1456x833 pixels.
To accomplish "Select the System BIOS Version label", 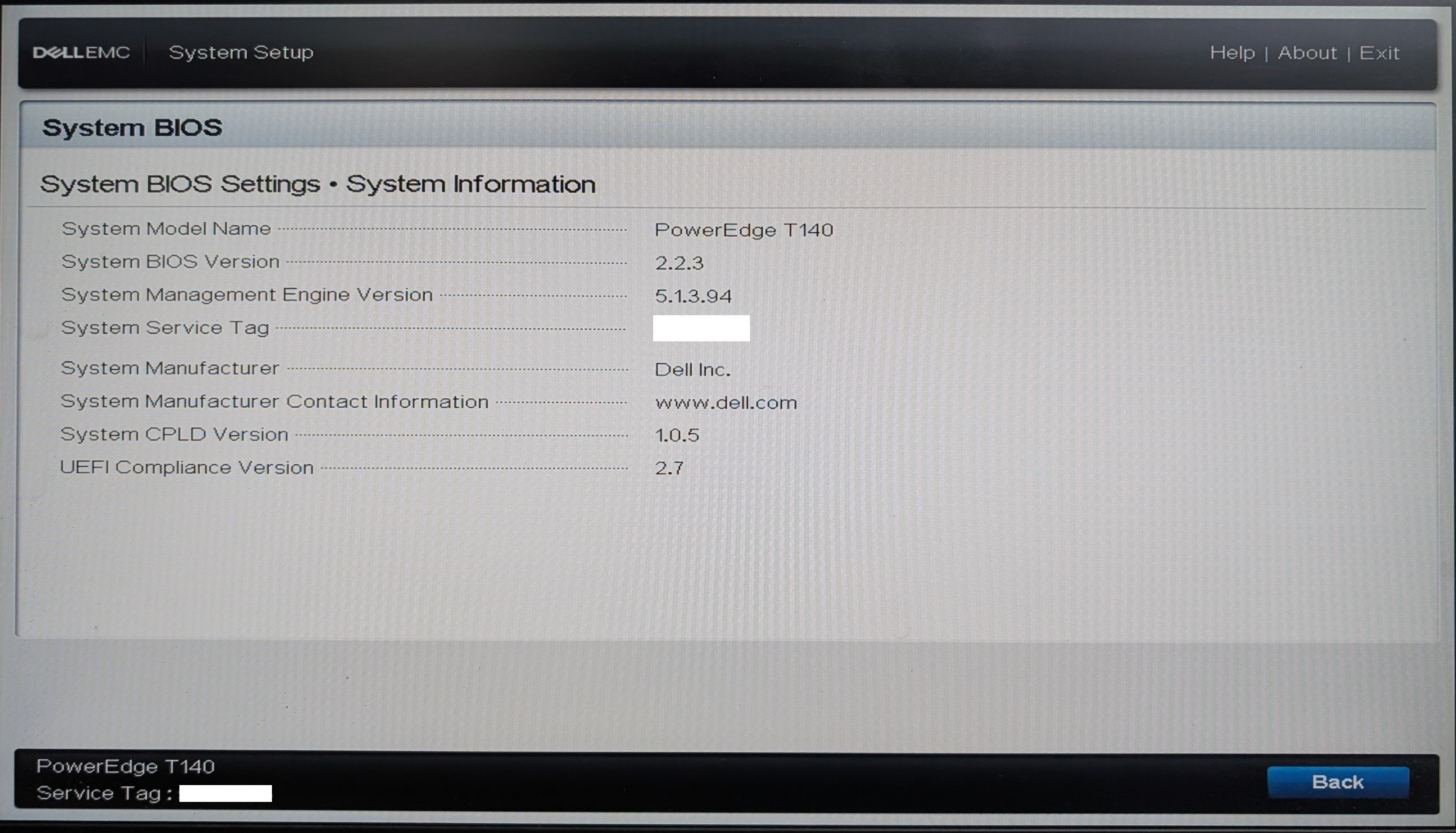I will coord(170,262).
